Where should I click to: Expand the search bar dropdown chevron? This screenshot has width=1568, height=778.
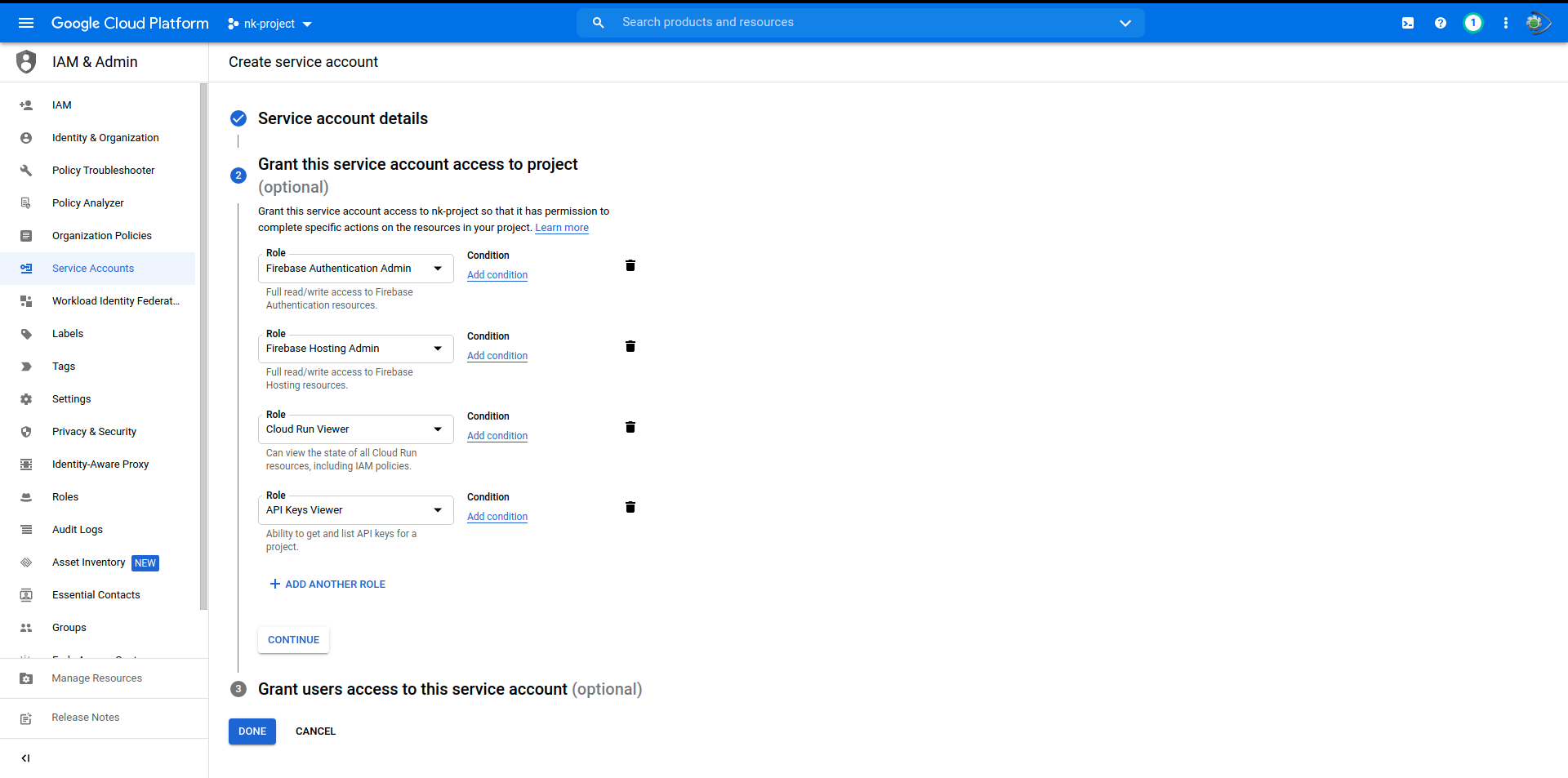point(1125,23)
